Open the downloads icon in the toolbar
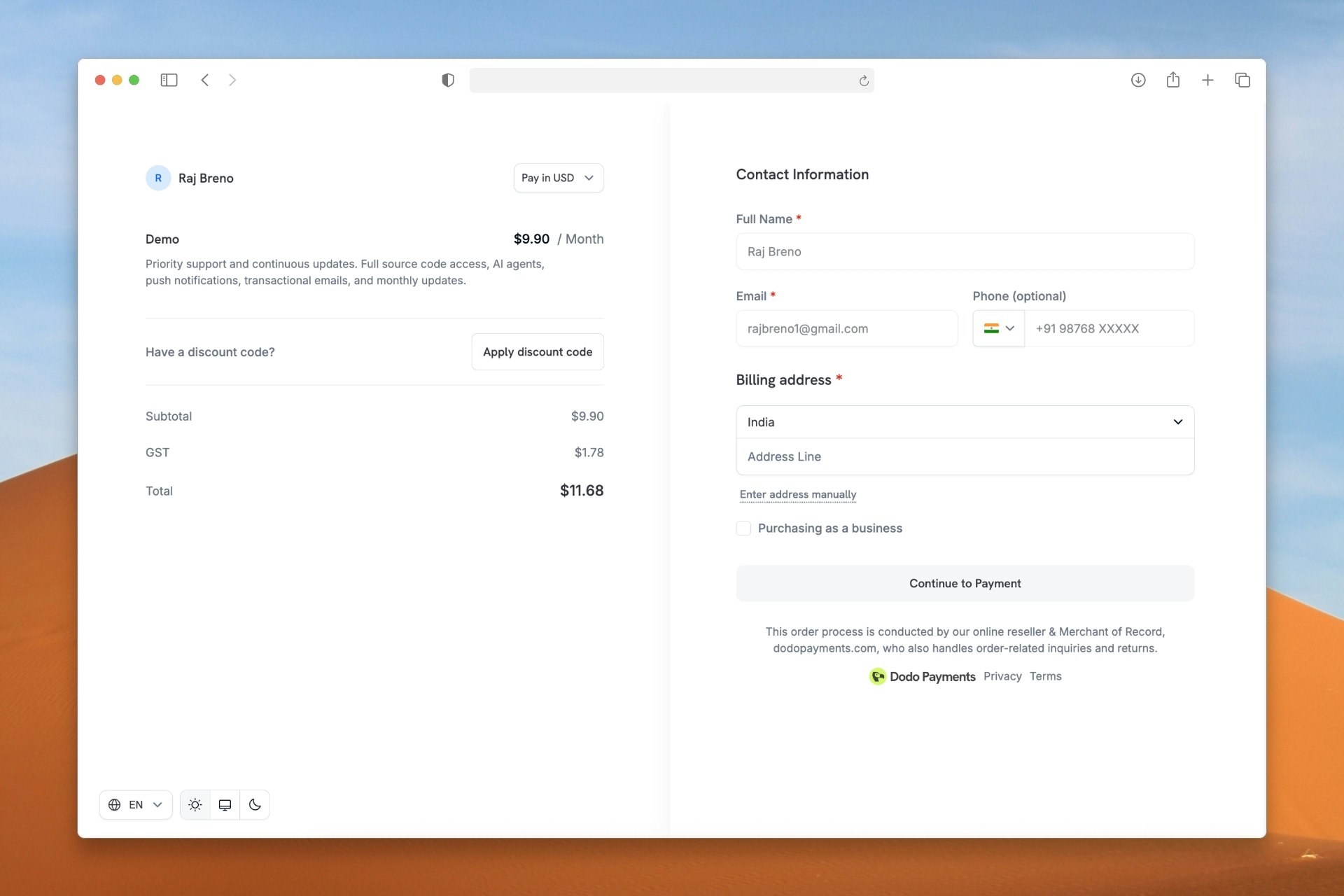The image size is (1344, 896). tap(1138, 80)
